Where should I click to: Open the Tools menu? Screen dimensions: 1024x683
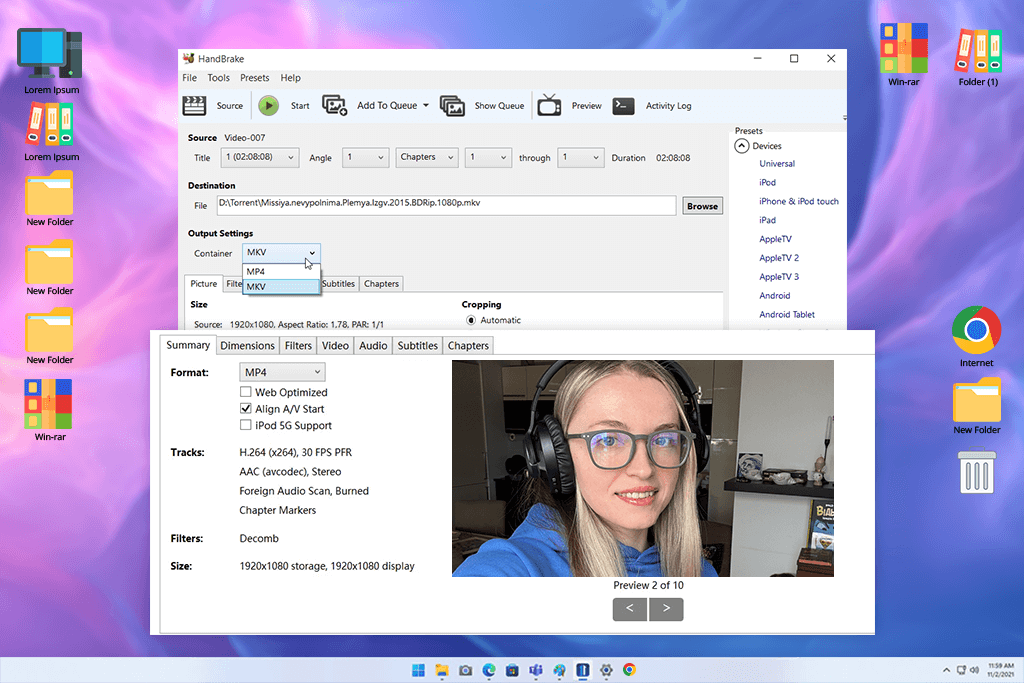pyautogui.click(x=218, y=78)
